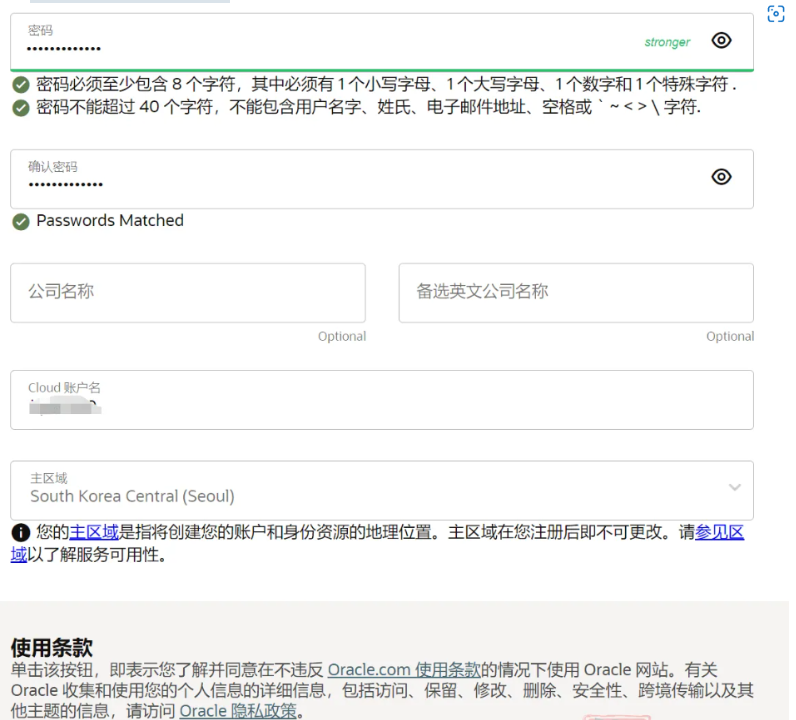Click the "stronger" strength label
Screen dimensions: 796x720
(667, 42)
